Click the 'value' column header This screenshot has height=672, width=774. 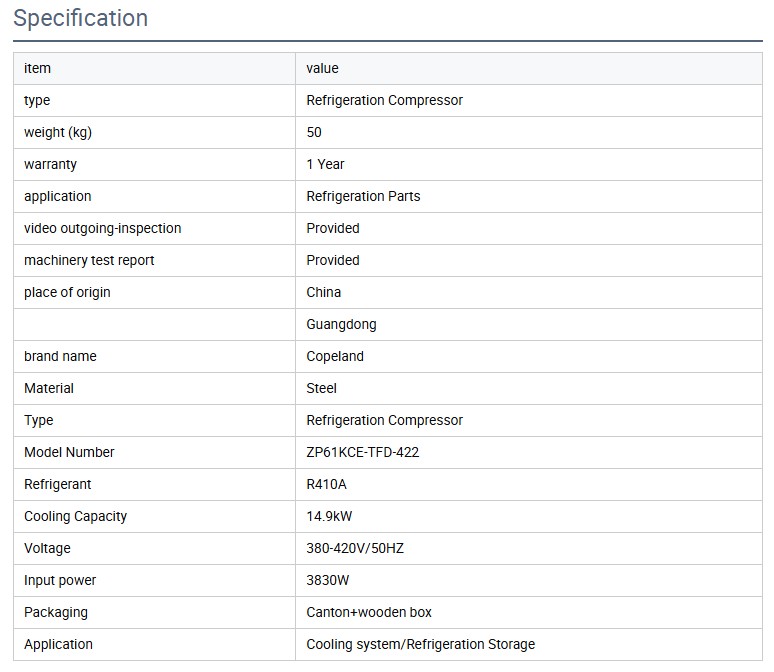[x=322, y=68]
